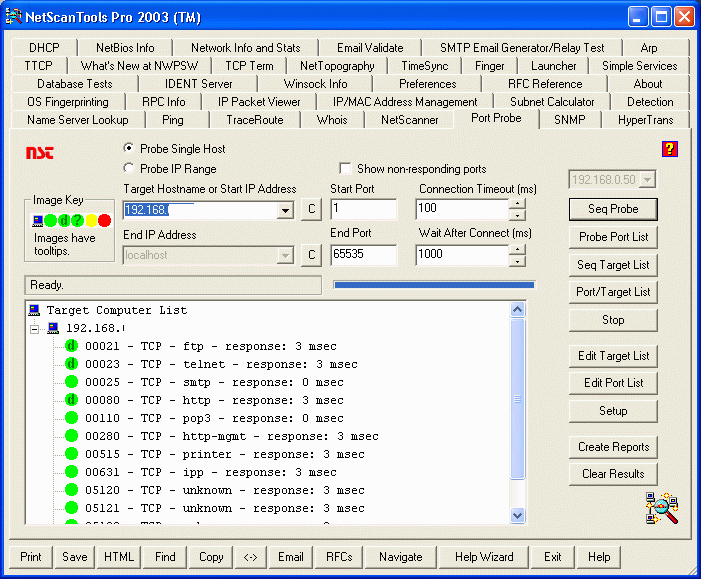Collapse the 192.168 target tree node
The width and height of the screenshot is (701, 579).
click(x=34, y=329)
